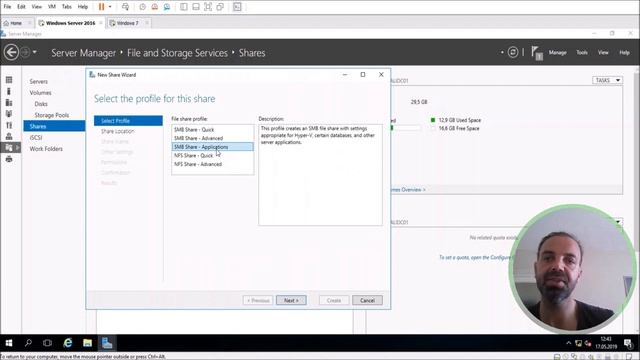Click the Server Manager back arrow
This screenshot has height=360, width=640.
pyautogui.click(x=11, y=52)
